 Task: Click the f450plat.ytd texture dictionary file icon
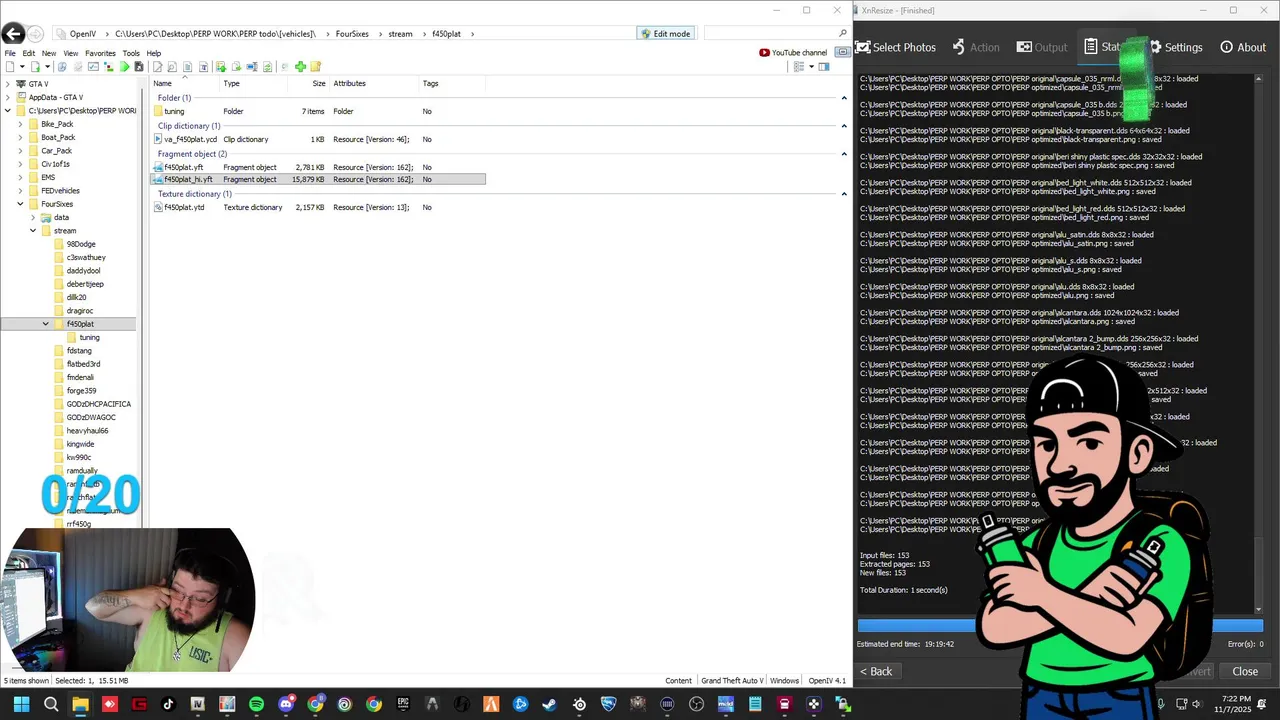coord(158,207)
